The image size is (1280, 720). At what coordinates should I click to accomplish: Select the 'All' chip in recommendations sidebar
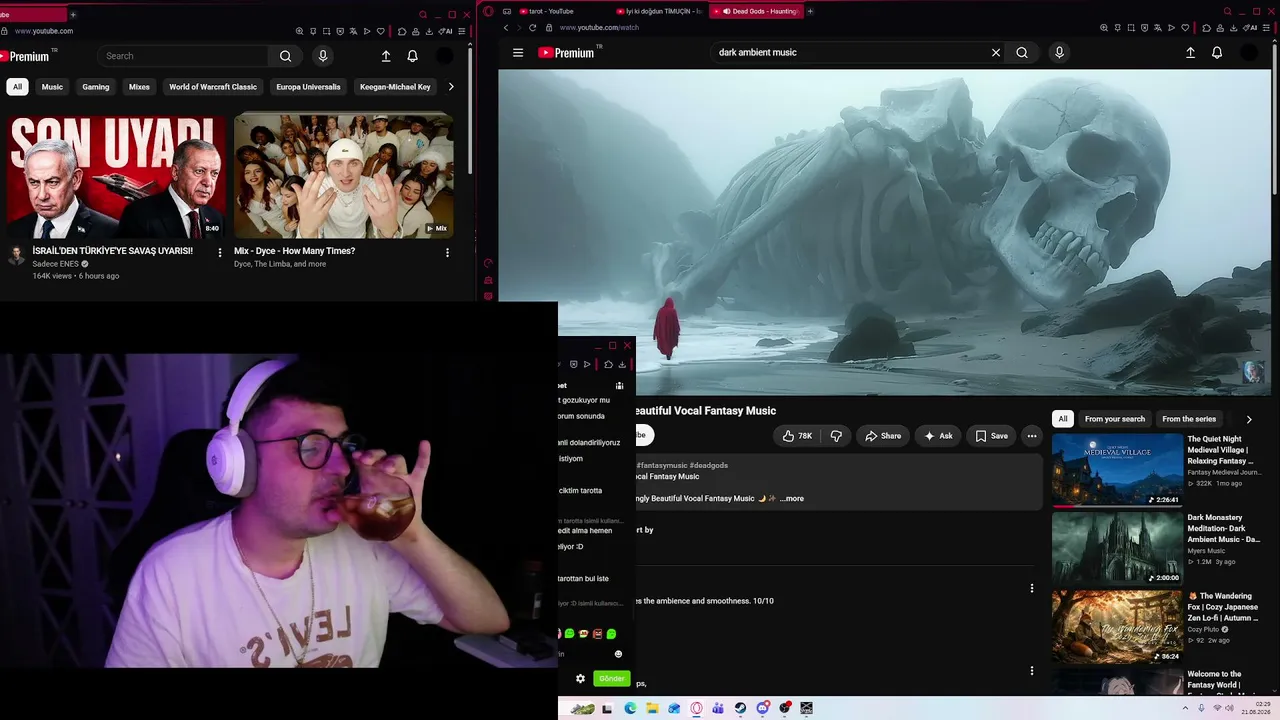[1063, 419]
